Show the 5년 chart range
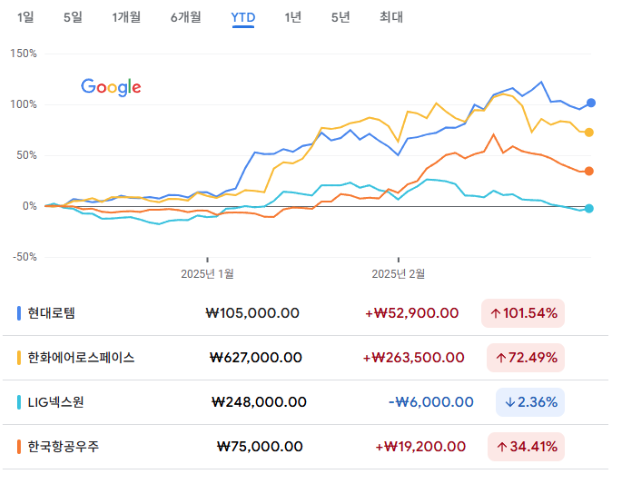Image resolution: width=626 pixels, height=480 pixels. pyautogui.click(x=340, y=17)
